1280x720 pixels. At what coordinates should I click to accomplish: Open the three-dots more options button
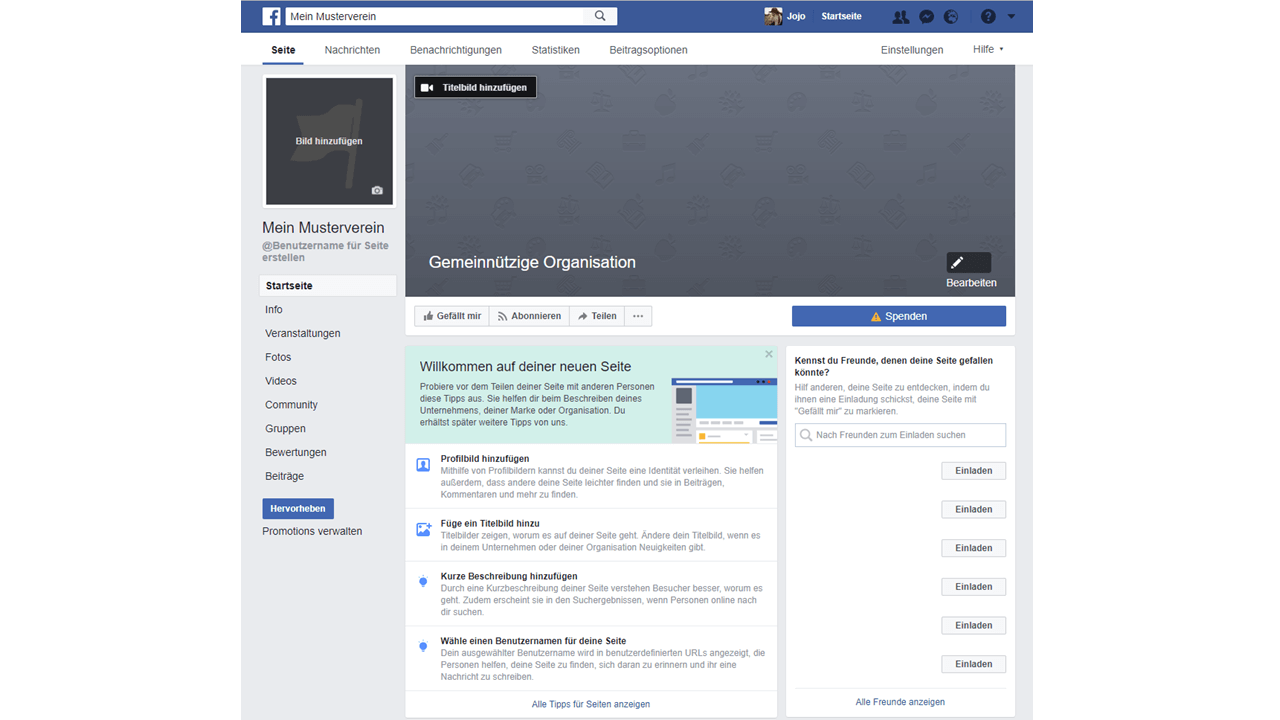point(638,316)
